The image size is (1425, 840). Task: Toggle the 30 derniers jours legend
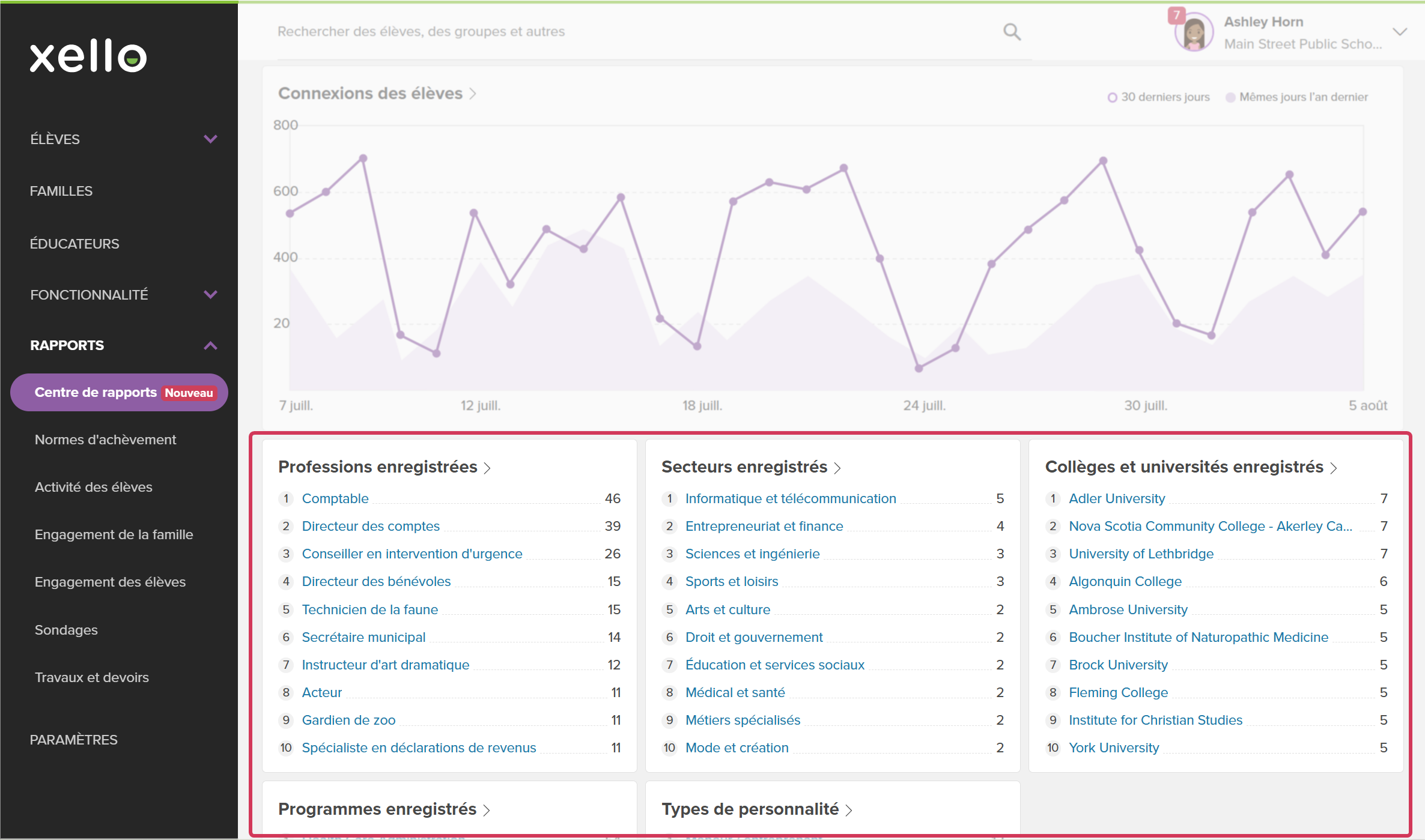click(x=1159, y=97)
